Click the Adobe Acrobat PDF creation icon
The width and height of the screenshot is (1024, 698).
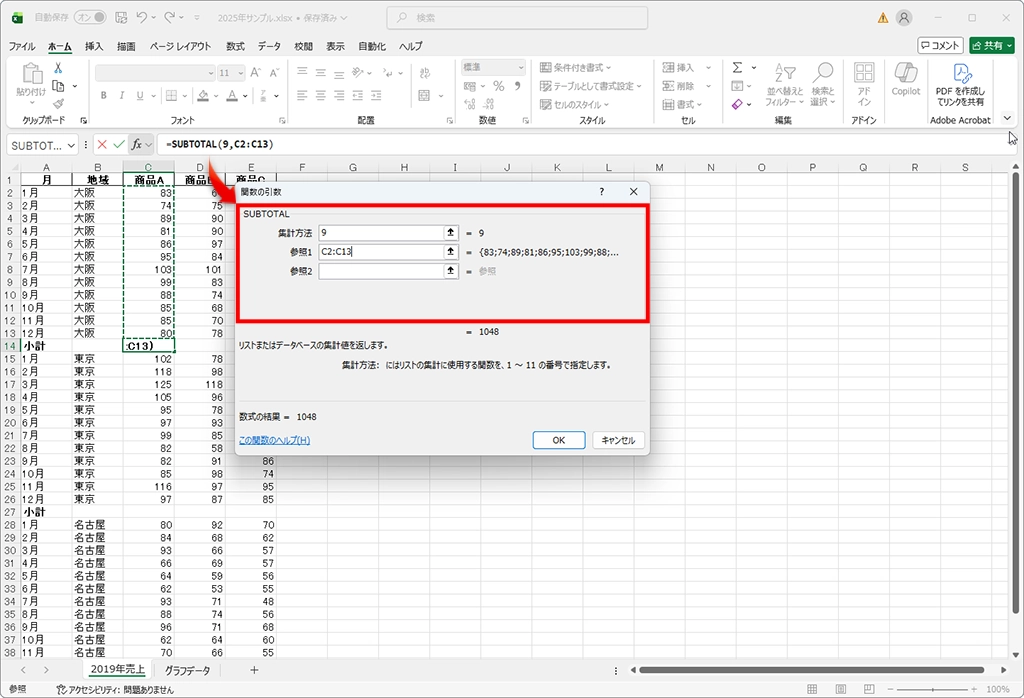[960, 80]
